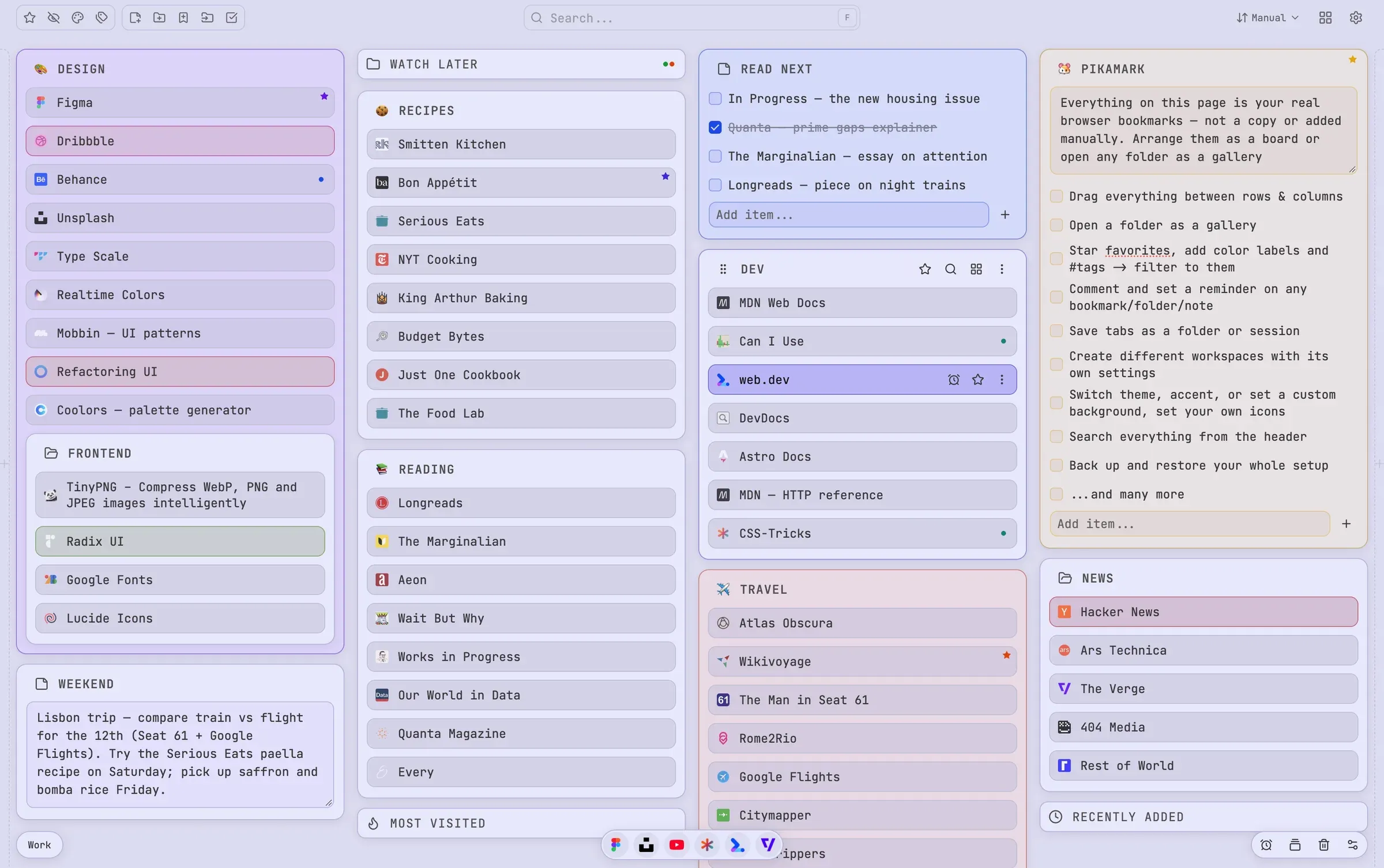
Task: Open trash from bottom-right toolbar
Action: [x=1324, y=845]
